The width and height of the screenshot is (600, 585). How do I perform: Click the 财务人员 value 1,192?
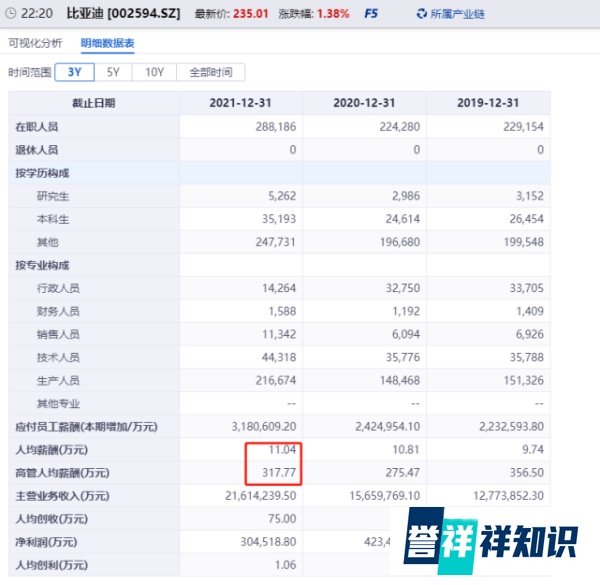coord(406,311)
